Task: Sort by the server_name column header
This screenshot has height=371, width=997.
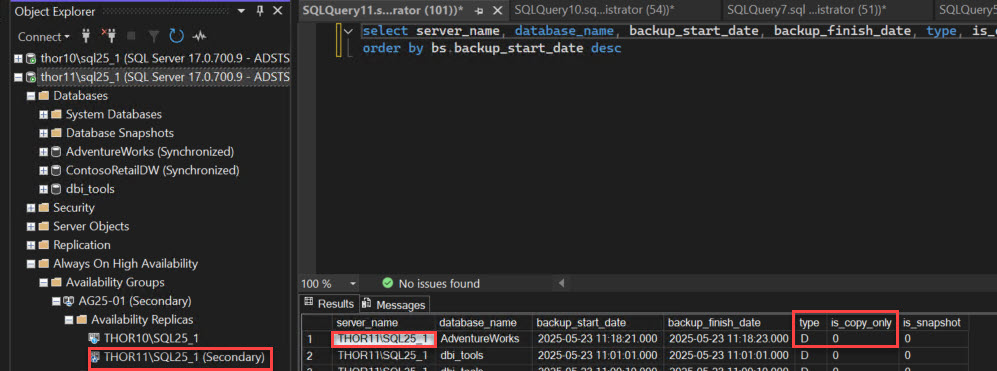Action: [383, 323]
